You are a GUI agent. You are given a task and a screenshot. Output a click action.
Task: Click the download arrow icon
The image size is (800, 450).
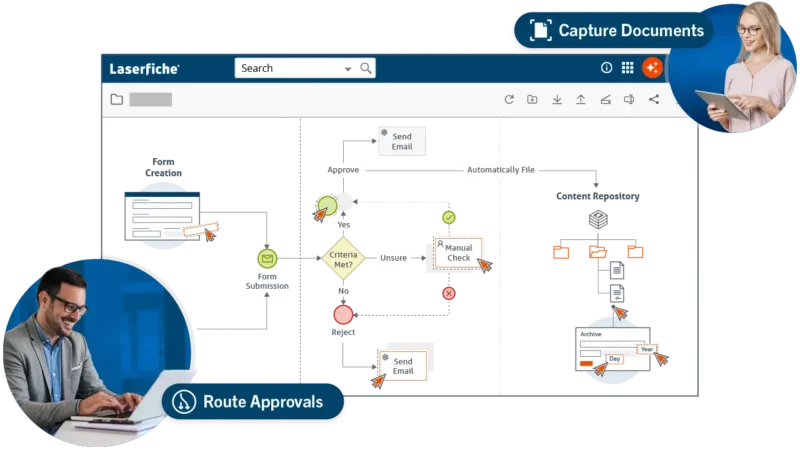pyautogui.click(x=557, y=99)
